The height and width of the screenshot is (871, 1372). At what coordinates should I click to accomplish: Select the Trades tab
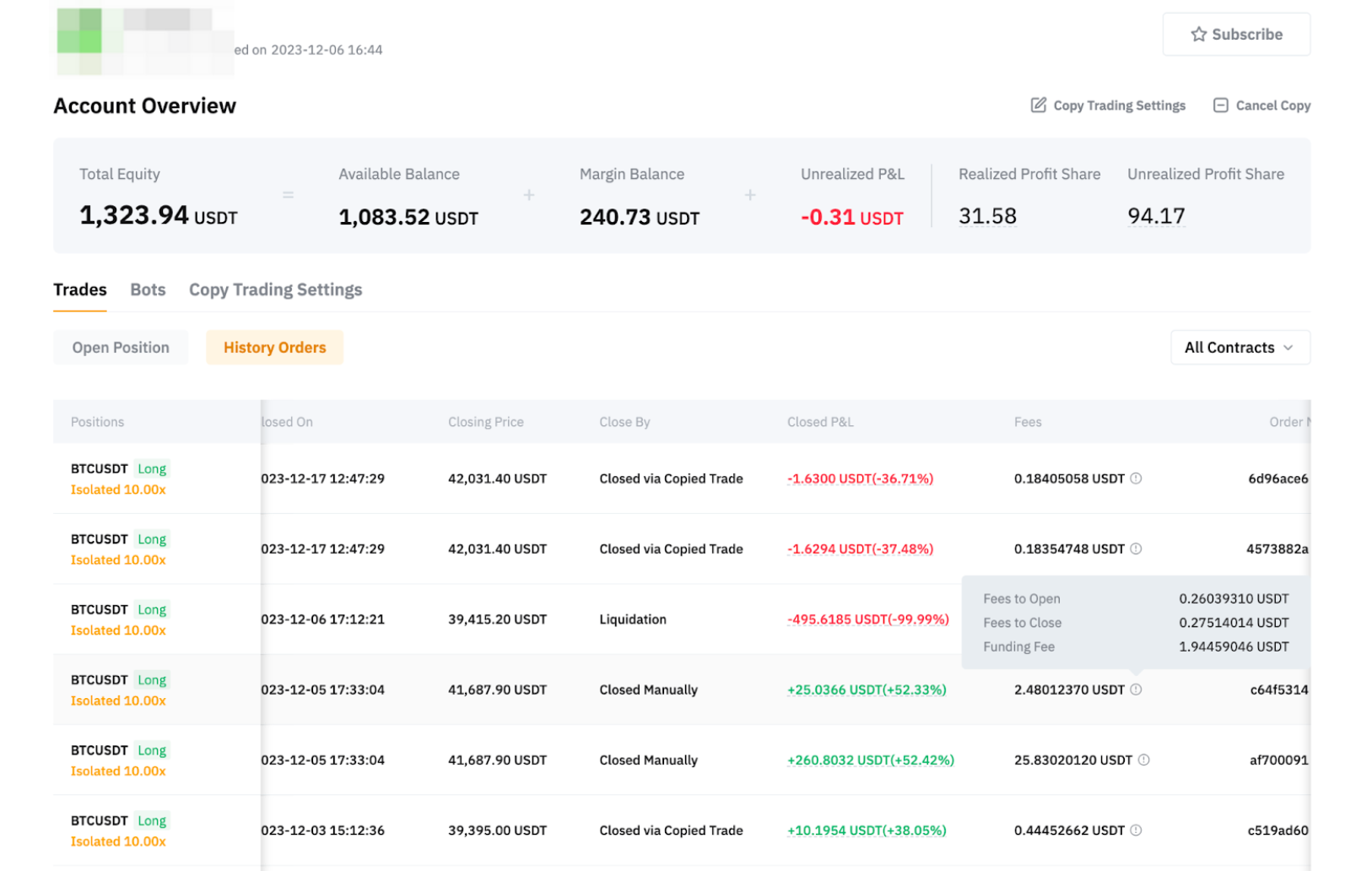(x=80, y=289)
